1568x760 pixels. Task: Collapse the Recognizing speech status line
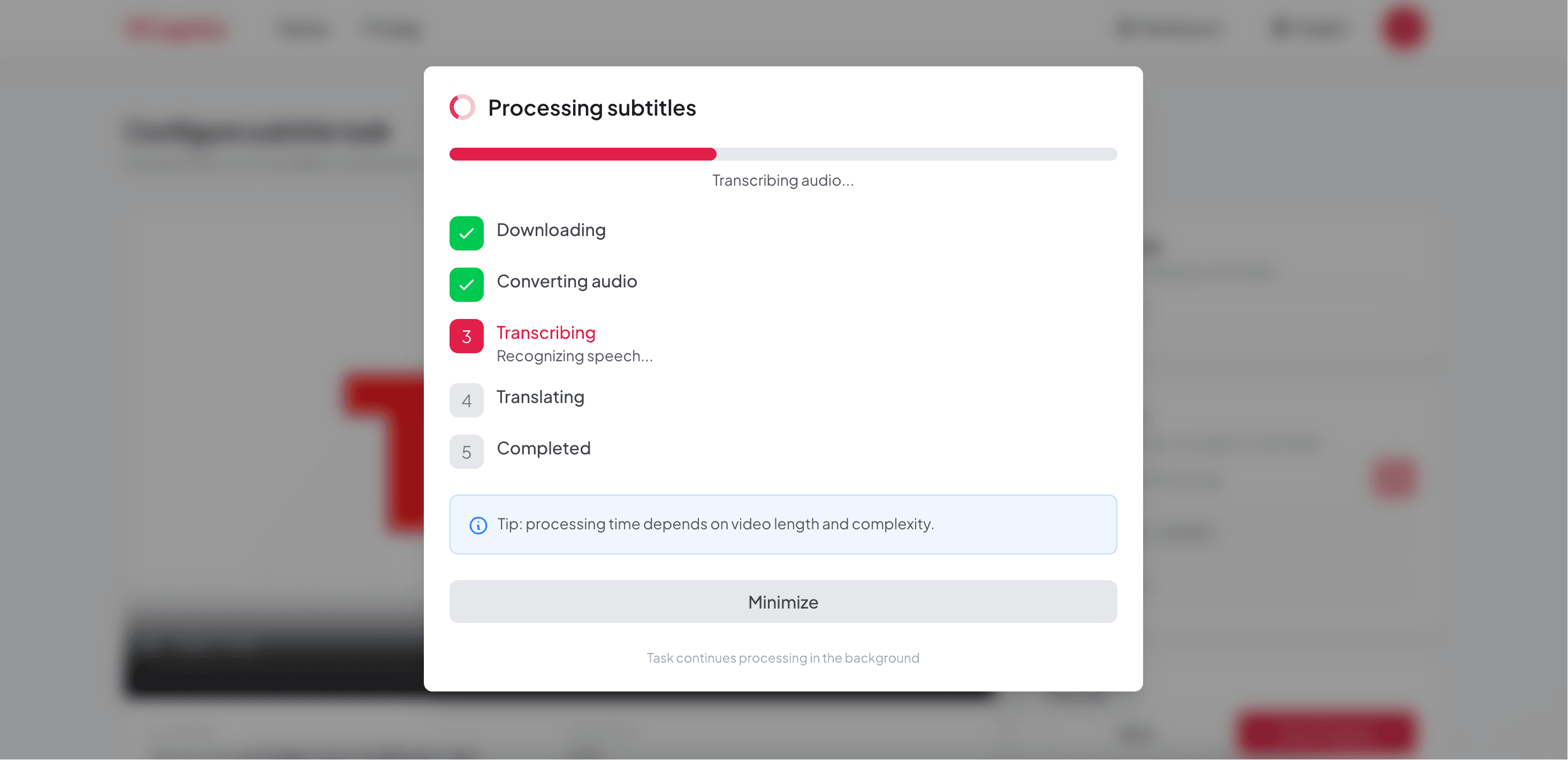[x=575, y=355]
